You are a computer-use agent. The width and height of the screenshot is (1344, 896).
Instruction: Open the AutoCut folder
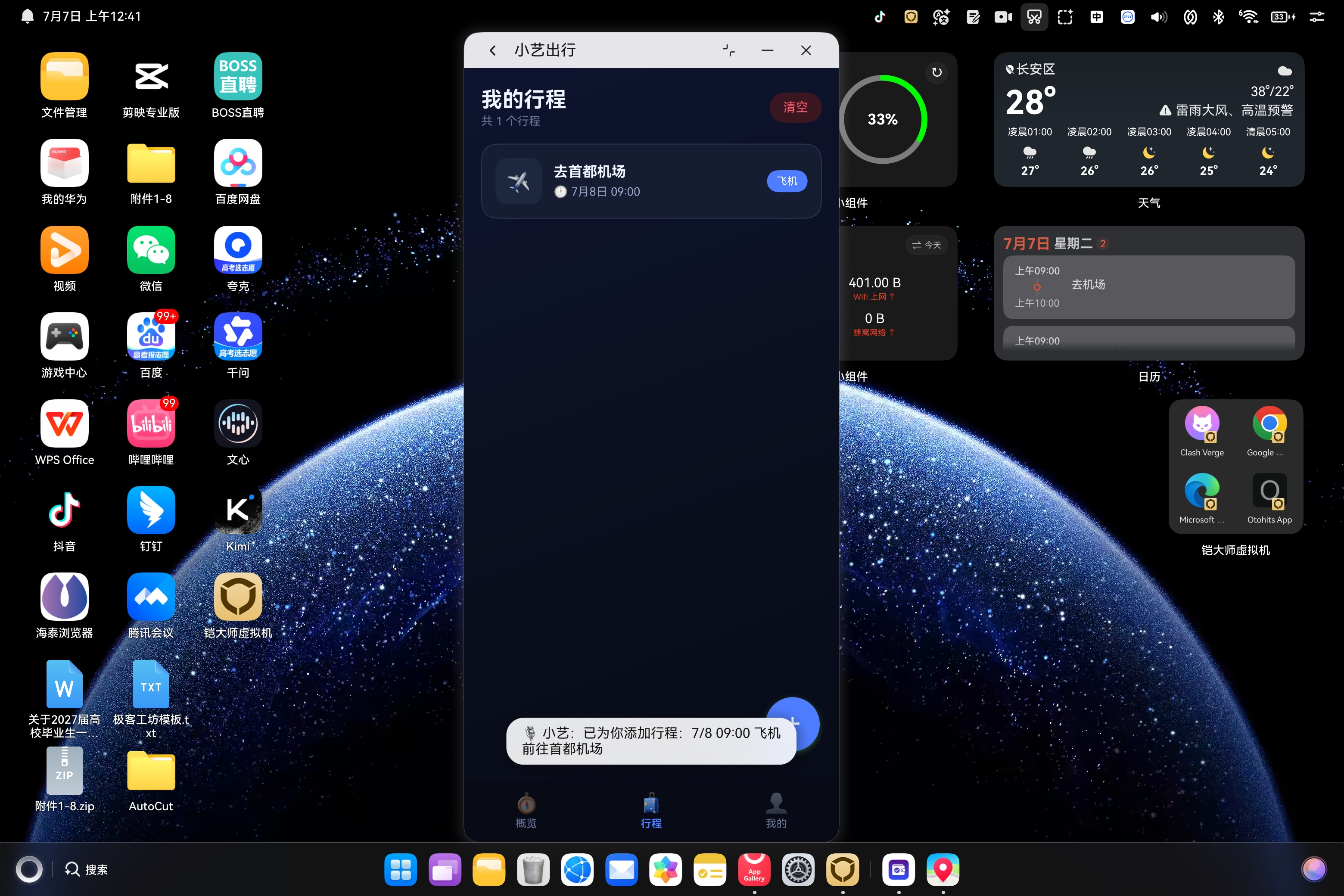pos(151,770)
